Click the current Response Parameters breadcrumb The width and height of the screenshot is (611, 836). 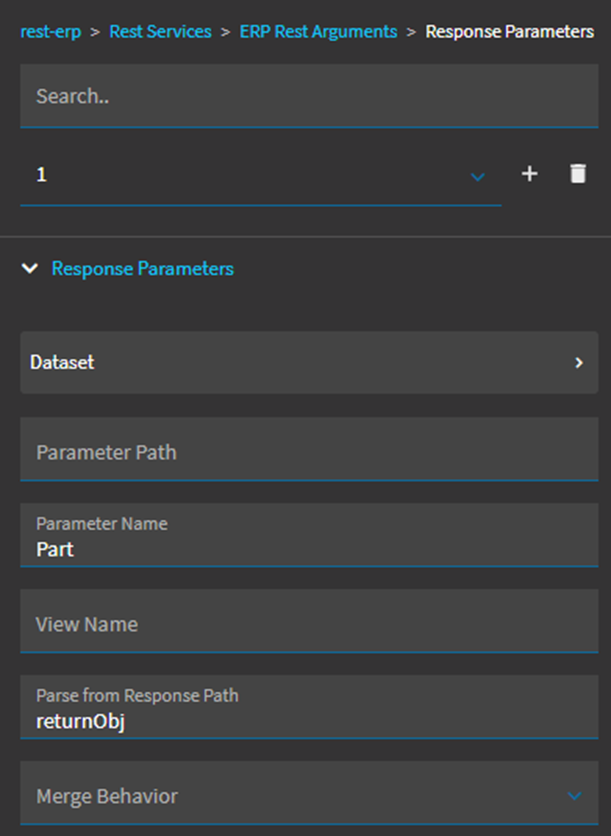tap(509, 32)
